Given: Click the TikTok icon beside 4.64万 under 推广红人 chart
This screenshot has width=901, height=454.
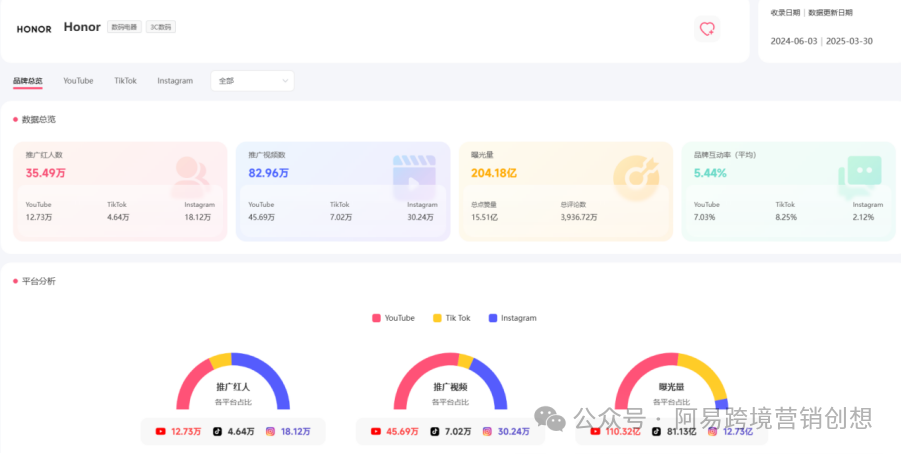Looking at the screenshot, I should point(217,432).
